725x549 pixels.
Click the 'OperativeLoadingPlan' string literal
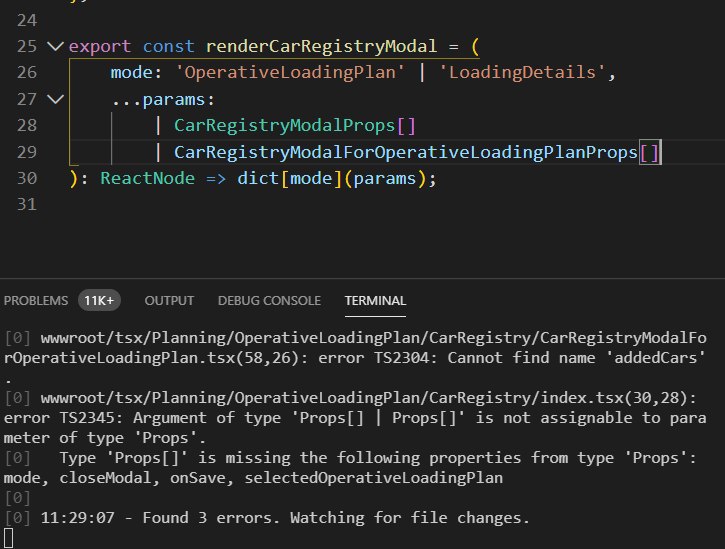coord(290,73)
